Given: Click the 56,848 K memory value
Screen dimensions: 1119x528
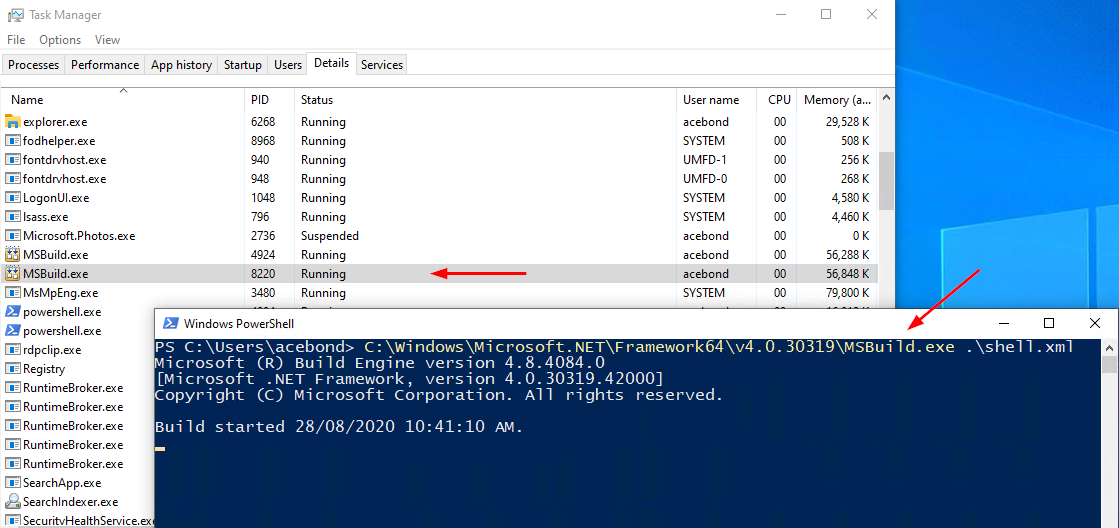Looking at the screenshot, I should tap(847, 274).
